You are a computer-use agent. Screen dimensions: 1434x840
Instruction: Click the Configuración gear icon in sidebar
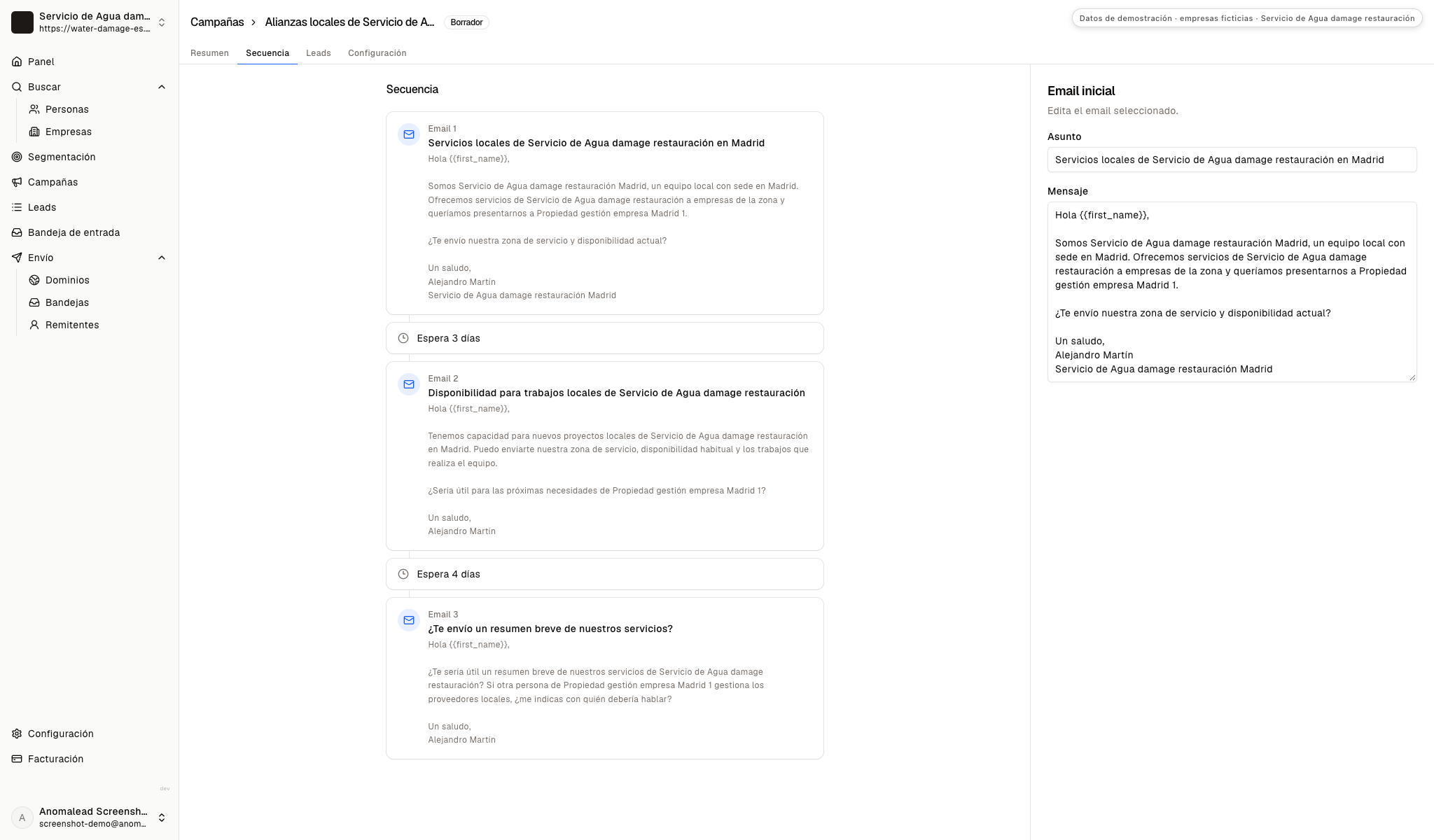click(17, 734)
